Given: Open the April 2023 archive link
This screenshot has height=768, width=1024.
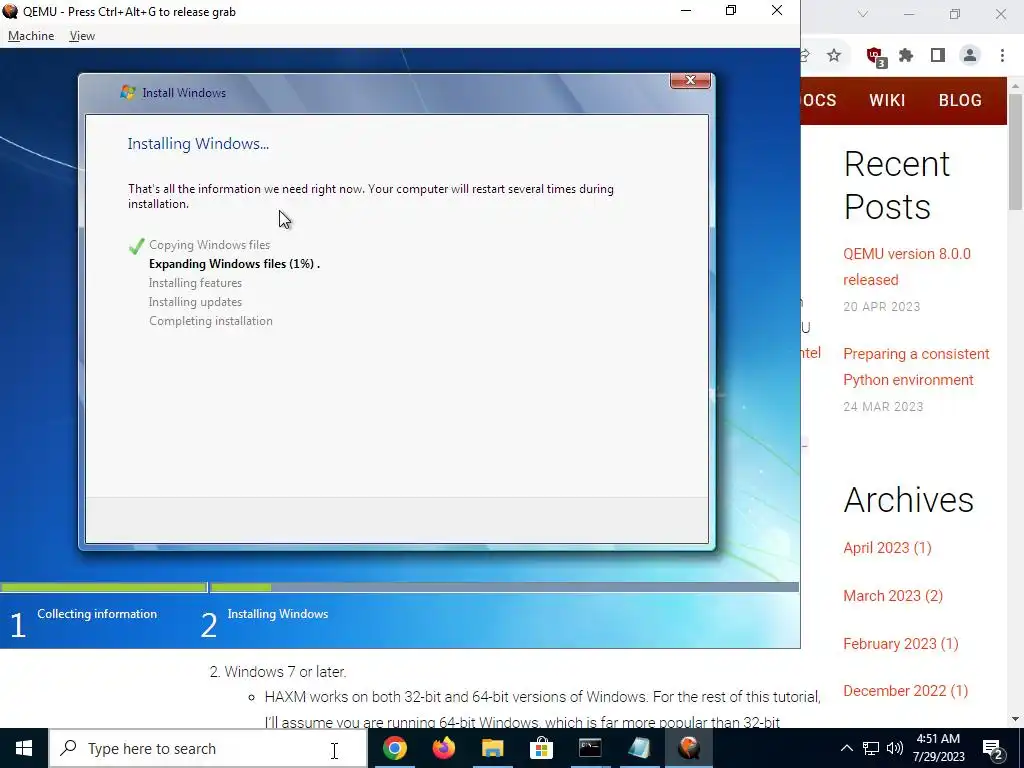Looking at the screenshot, I should 887,548.
